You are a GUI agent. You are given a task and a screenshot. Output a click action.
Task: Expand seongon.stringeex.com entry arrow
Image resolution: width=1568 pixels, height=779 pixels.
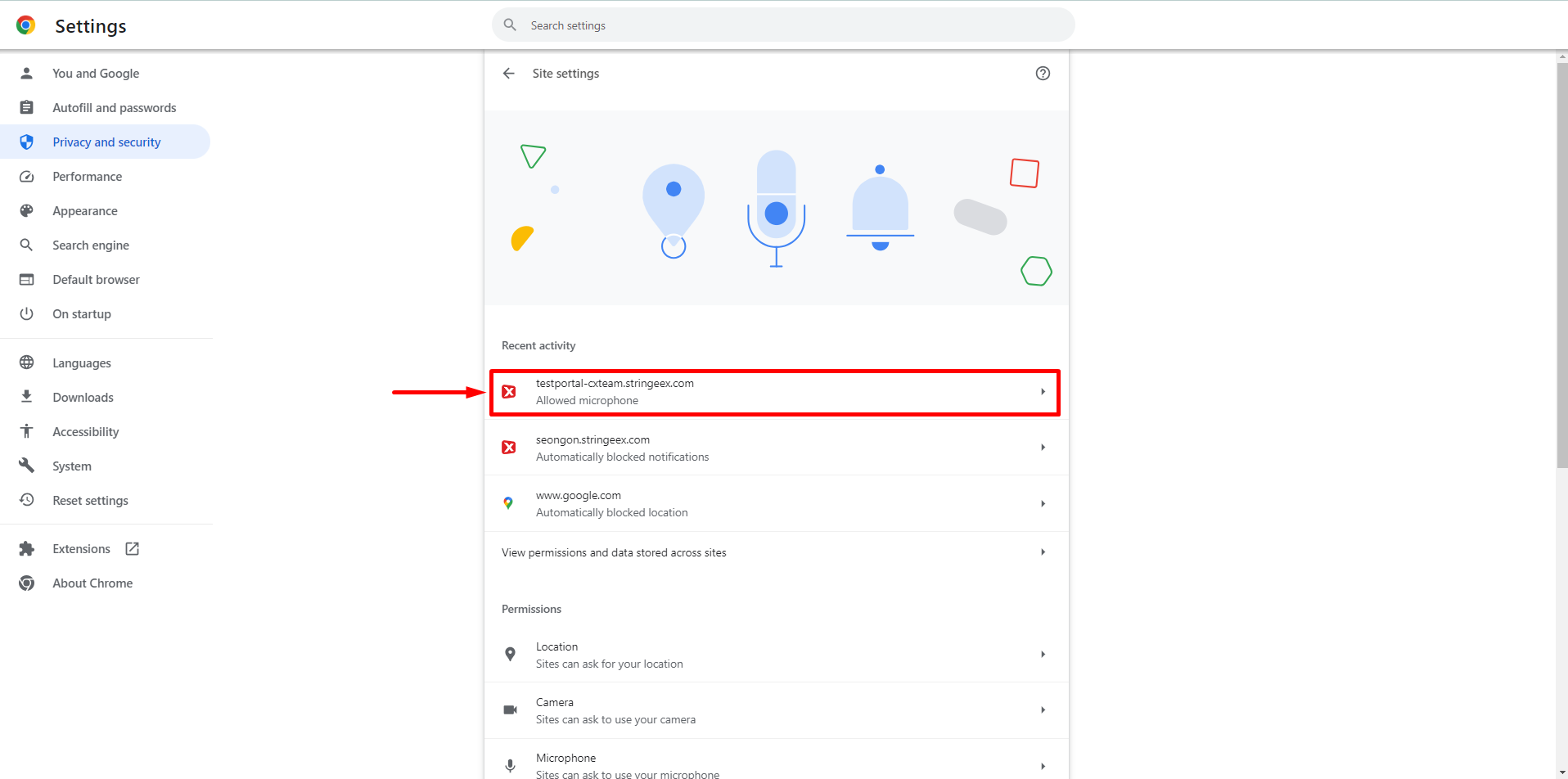[1043, 448]
